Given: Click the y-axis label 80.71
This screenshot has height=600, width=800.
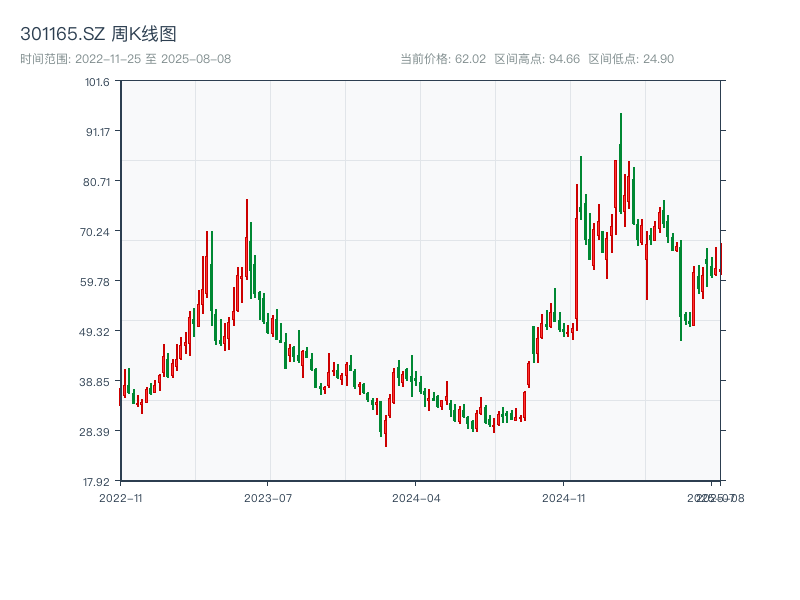Looking at the screenshot, I should (97, 182).
